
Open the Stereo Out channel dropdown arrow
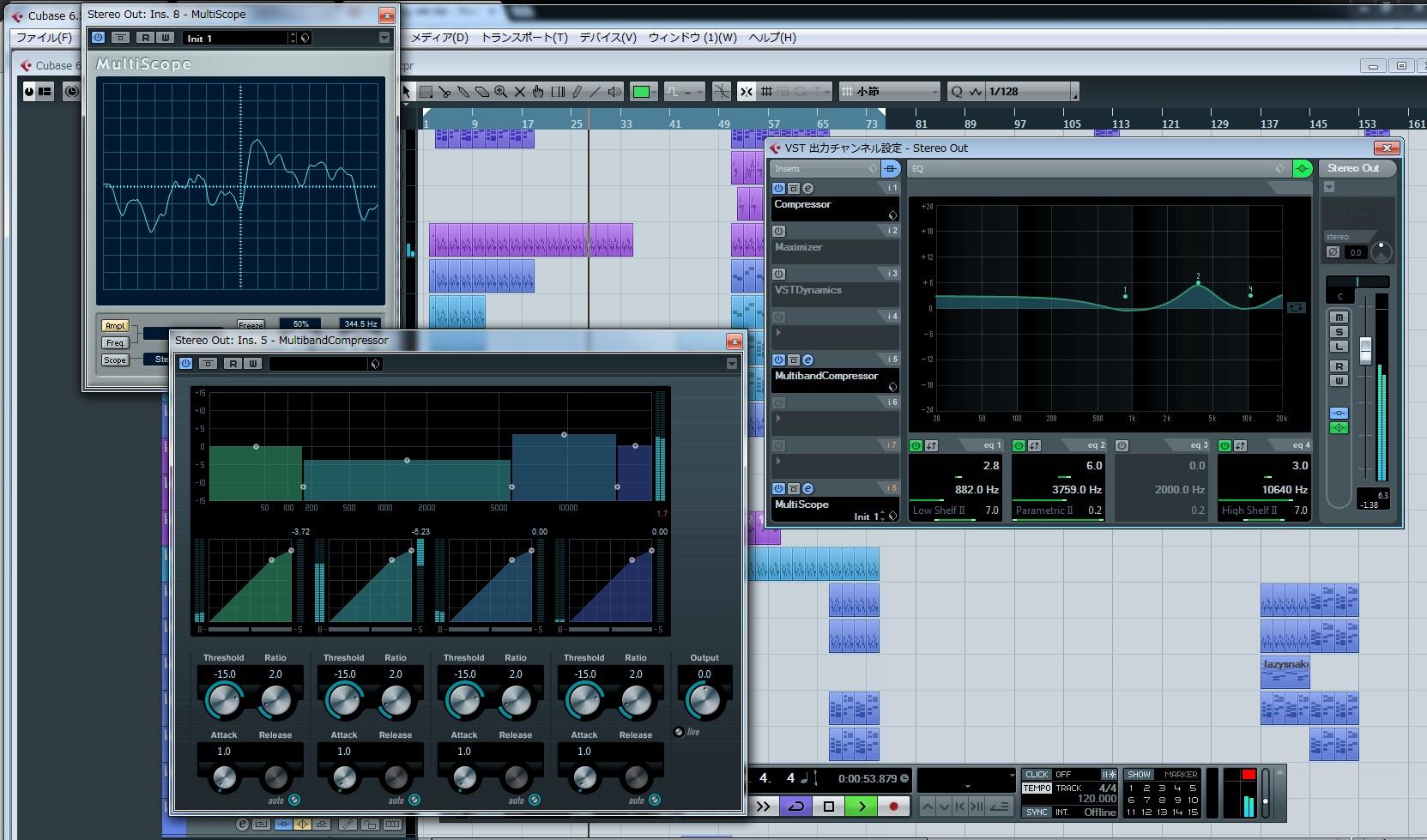(1330, 187)
